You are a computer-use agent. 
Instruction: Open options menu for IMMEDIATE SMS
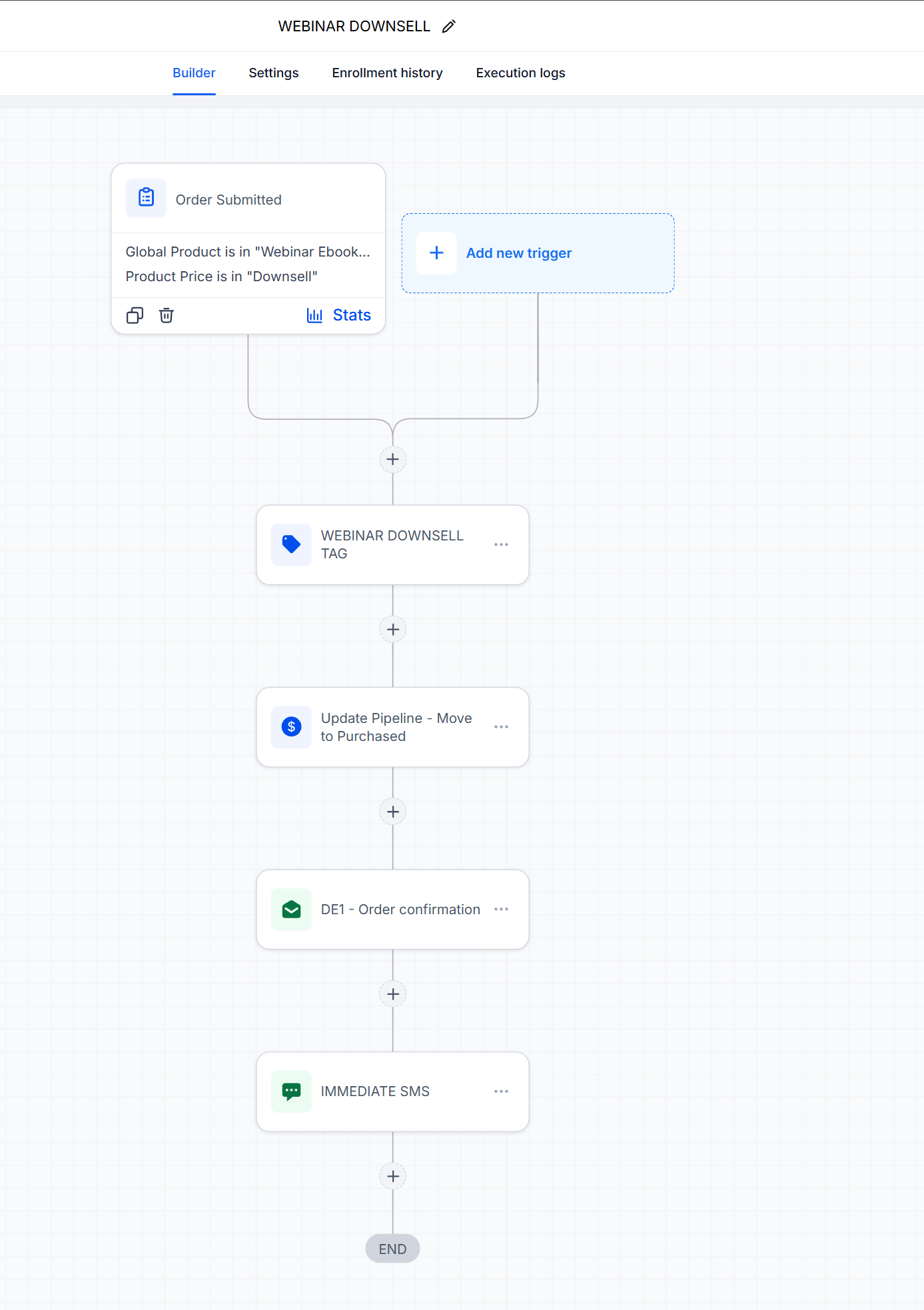point(501,1091)
